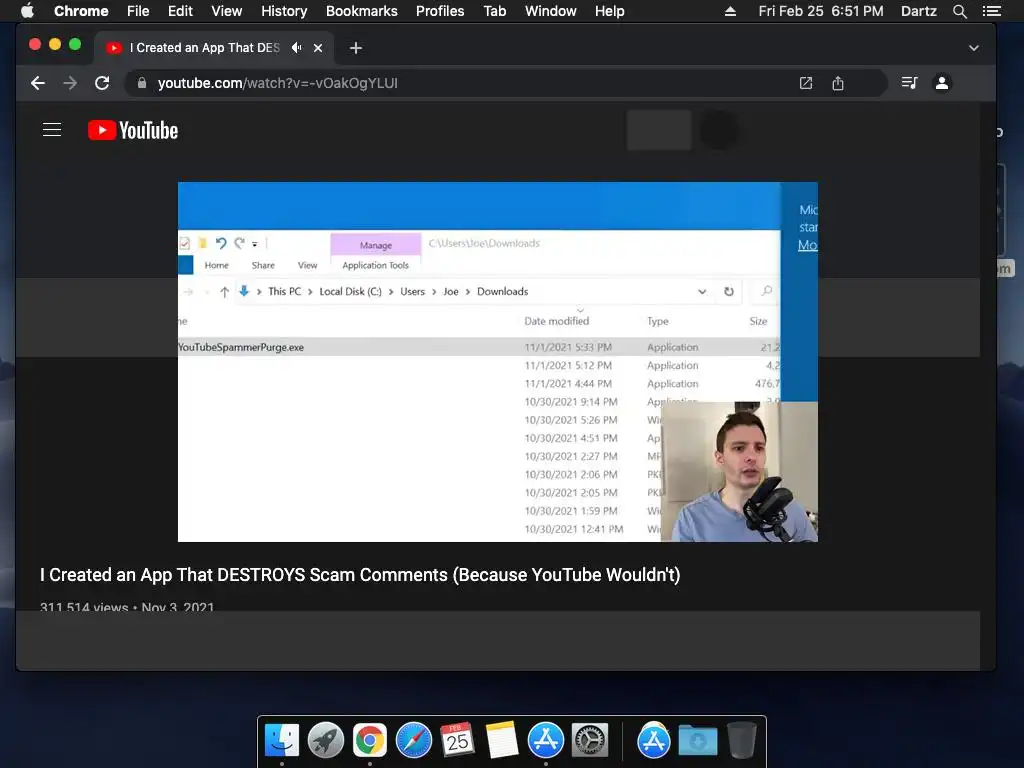Close the YouTube tab
The image size is (1024, 768).
point(318,48)
